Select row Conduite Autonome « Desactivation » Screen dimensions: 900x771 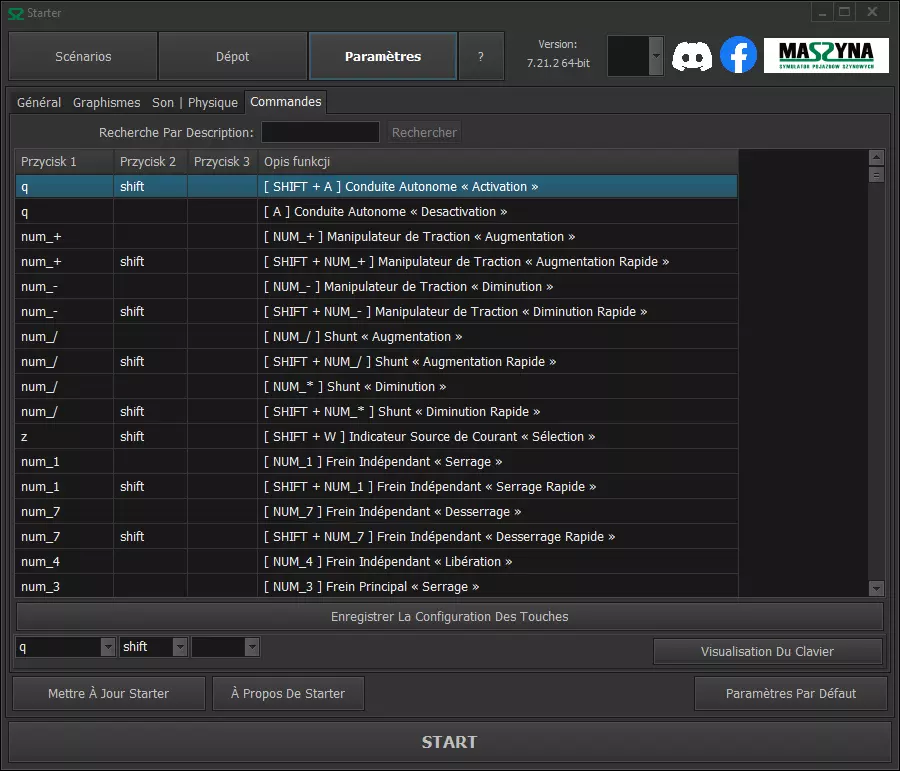(x=377, y=212)
